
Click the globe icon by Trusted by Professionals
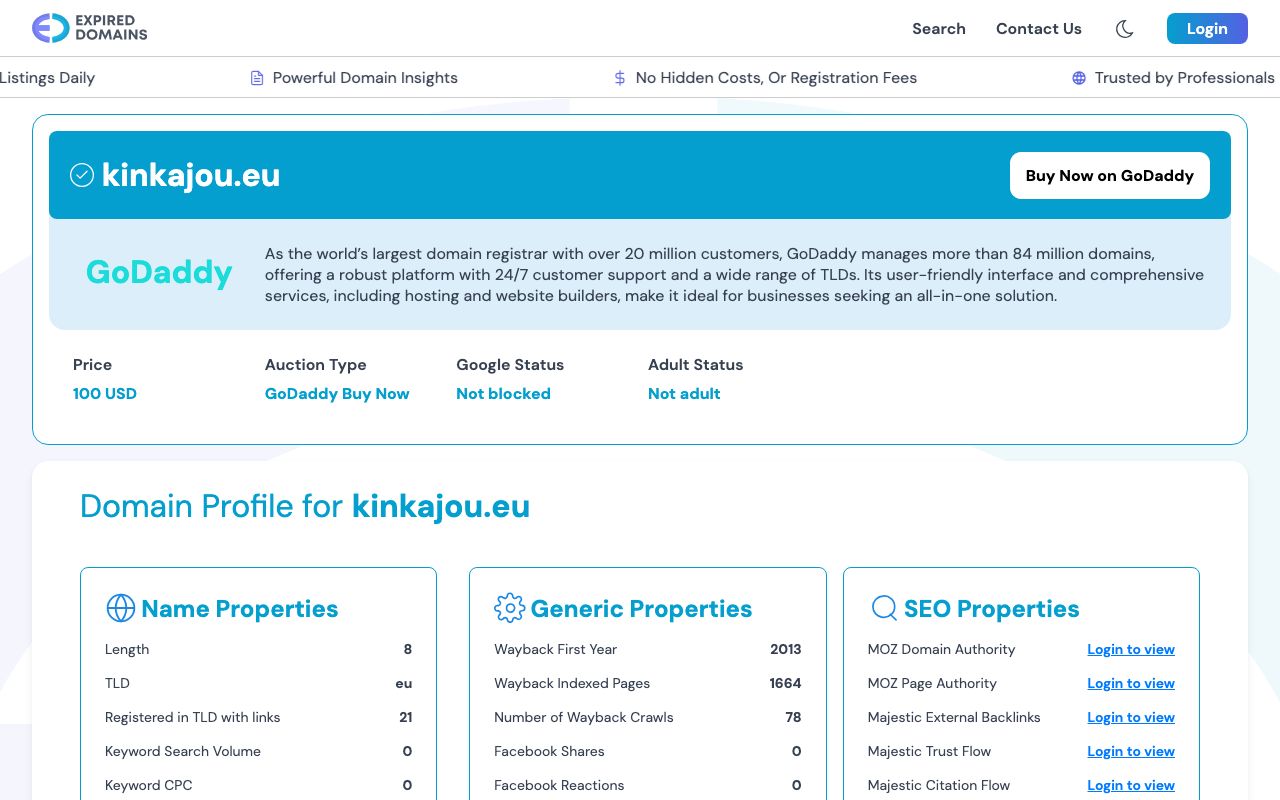[1079, 78]
